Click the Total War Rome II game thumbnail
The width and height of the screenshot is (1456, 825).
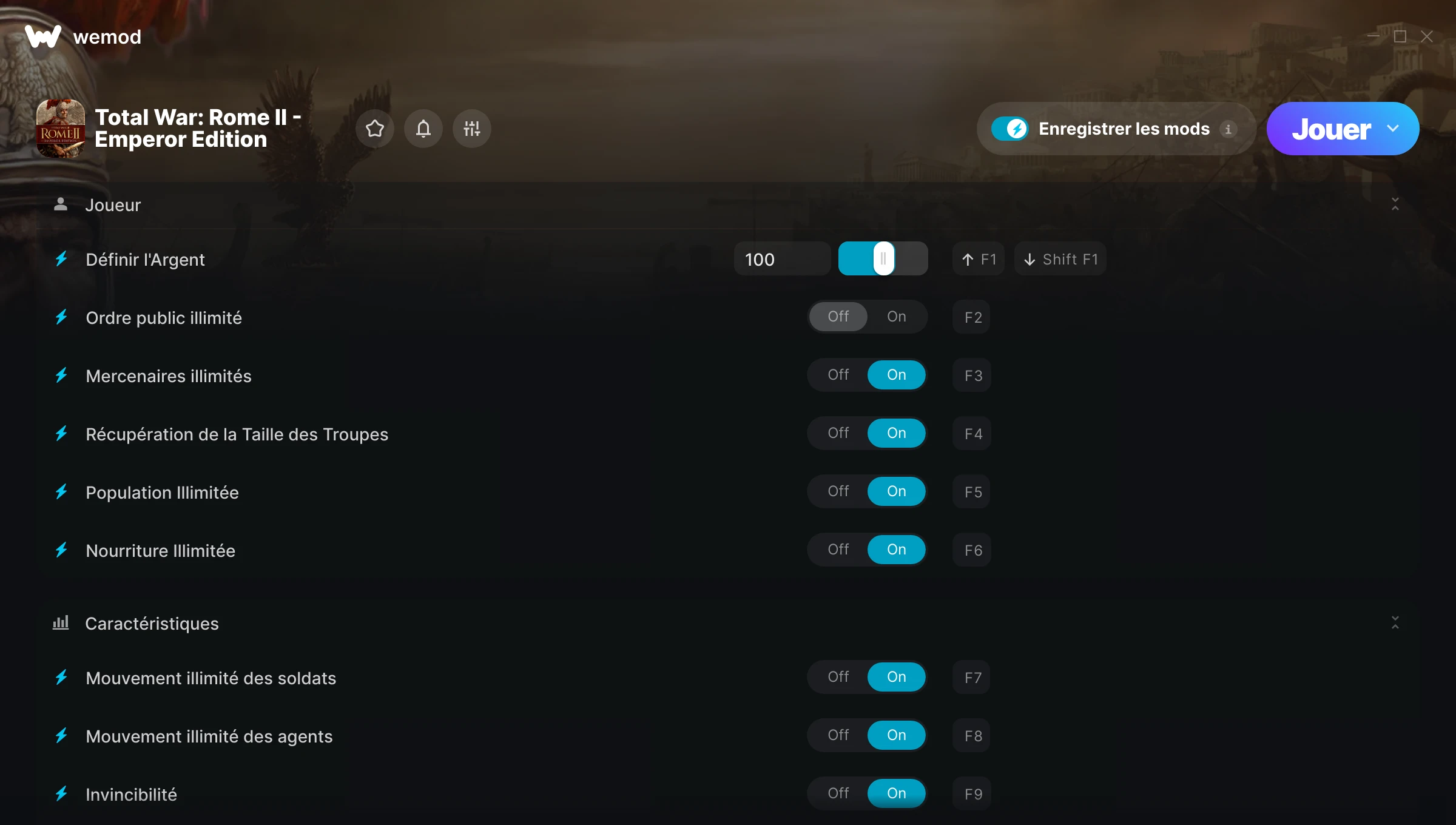(x=61, y=129)
